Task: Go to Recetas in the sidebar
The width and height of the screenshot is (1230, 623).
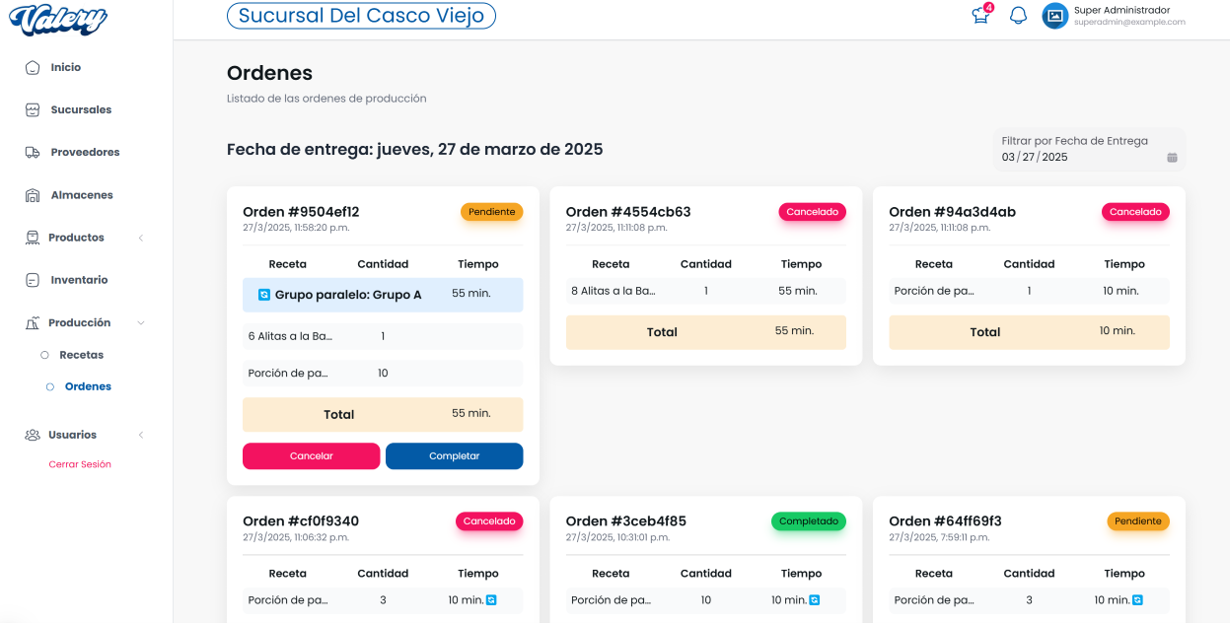Action: pos(81,355)
